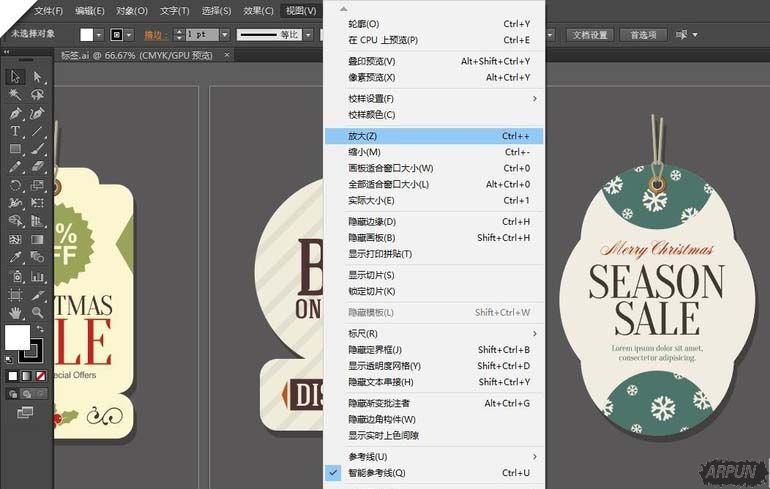
Task: Open stroke color dropdown in control bar
Action: [x=129, y=35]
